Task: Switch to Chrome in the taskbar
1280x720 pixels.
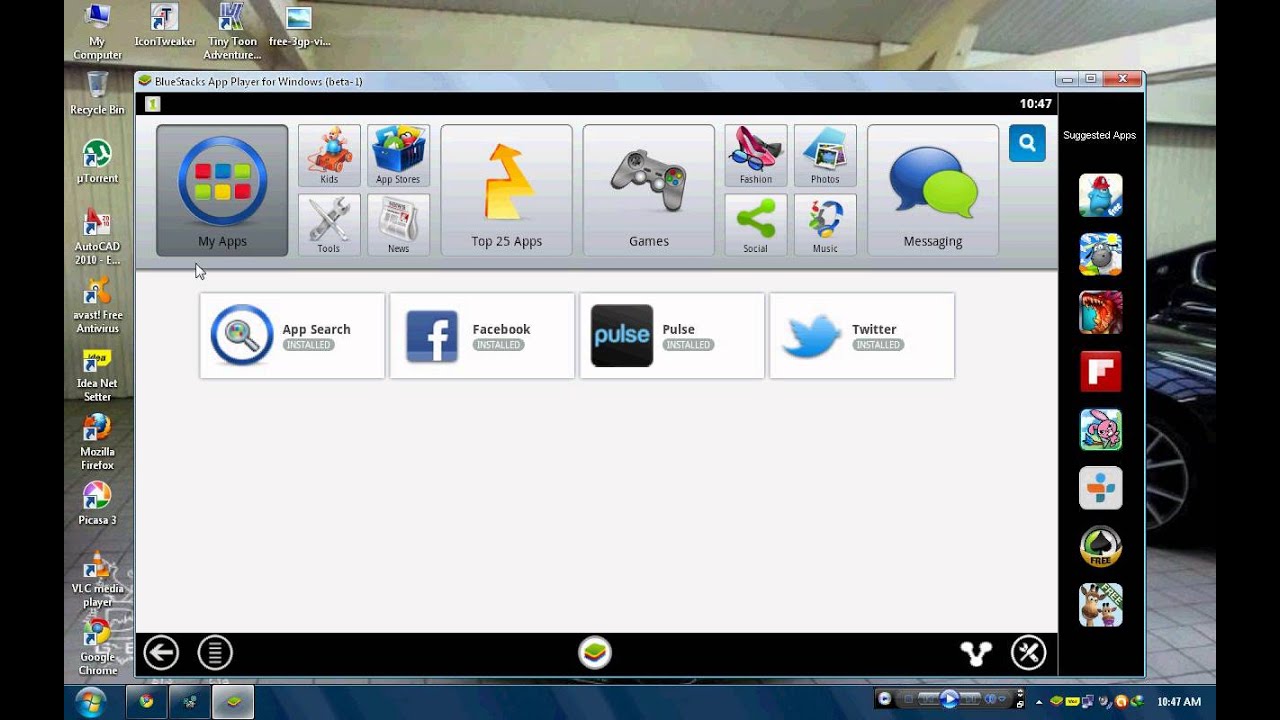Action: [x=147, y=701]
